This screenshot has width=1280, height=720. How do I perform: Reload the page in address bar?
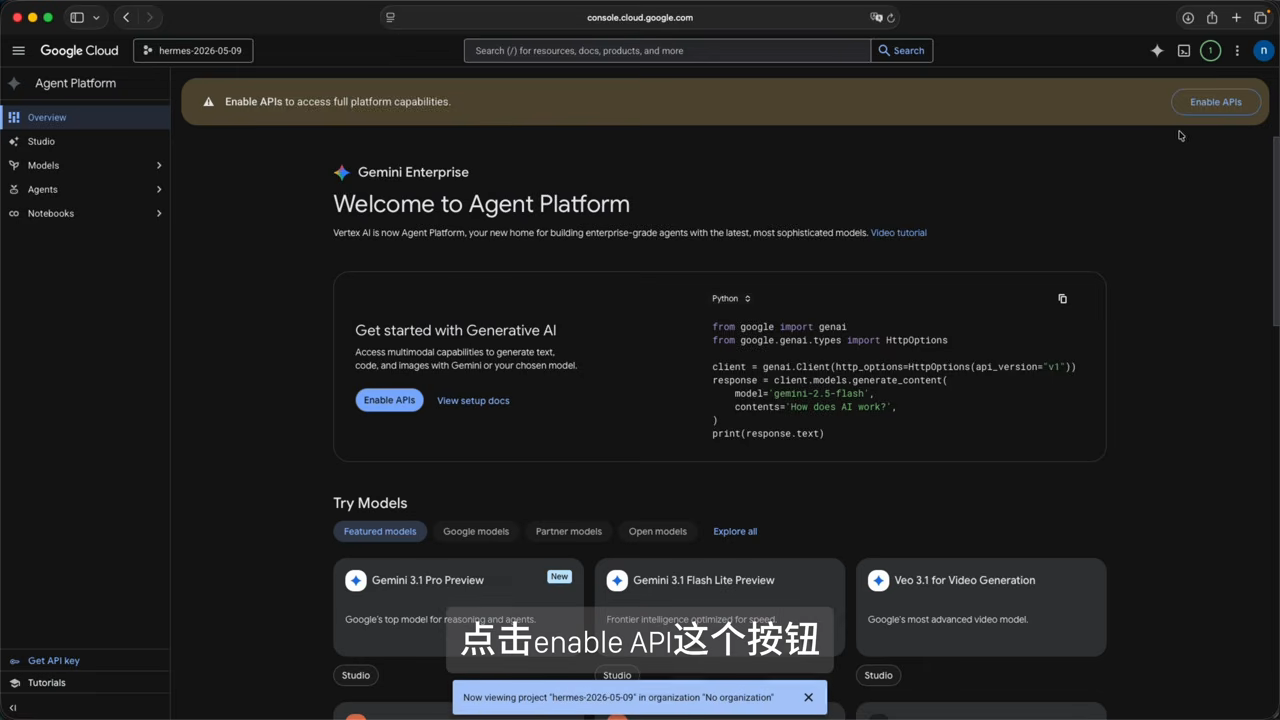click(891, 17)
